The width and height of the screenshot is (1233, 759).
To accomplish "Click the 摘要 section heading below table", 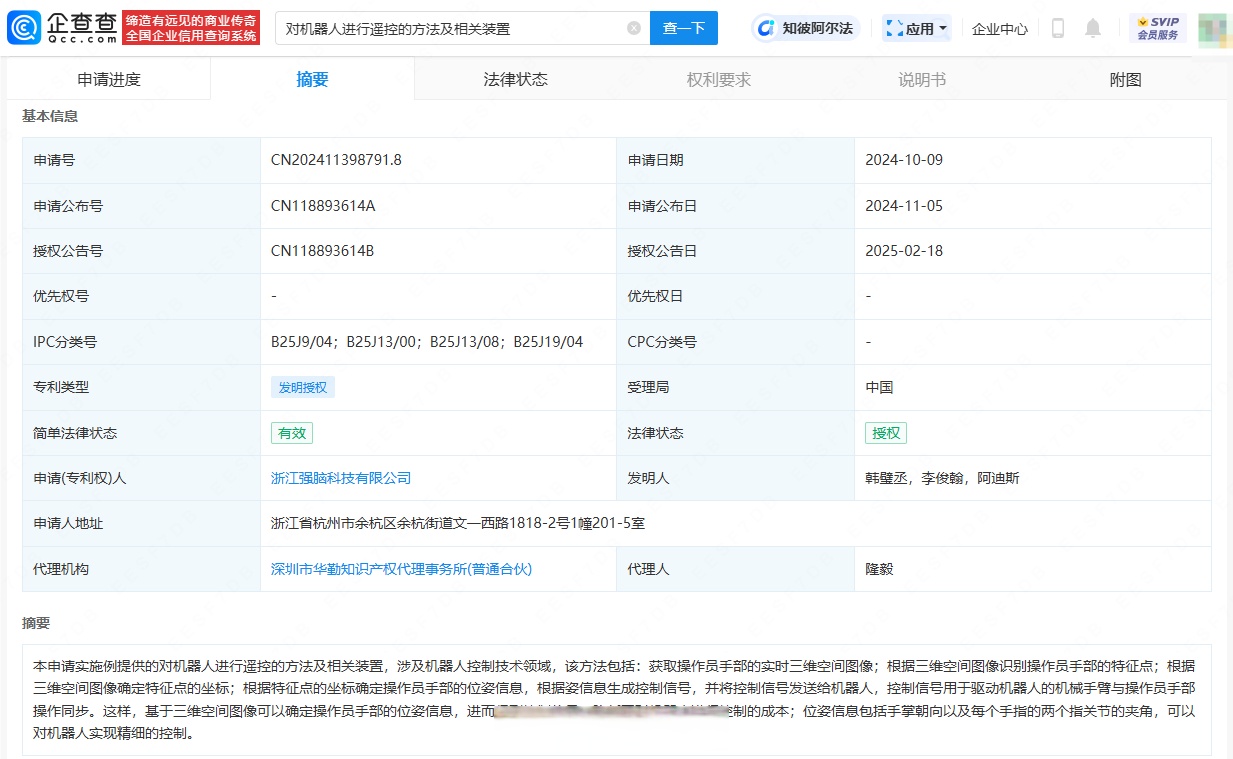I will (36, 623).
